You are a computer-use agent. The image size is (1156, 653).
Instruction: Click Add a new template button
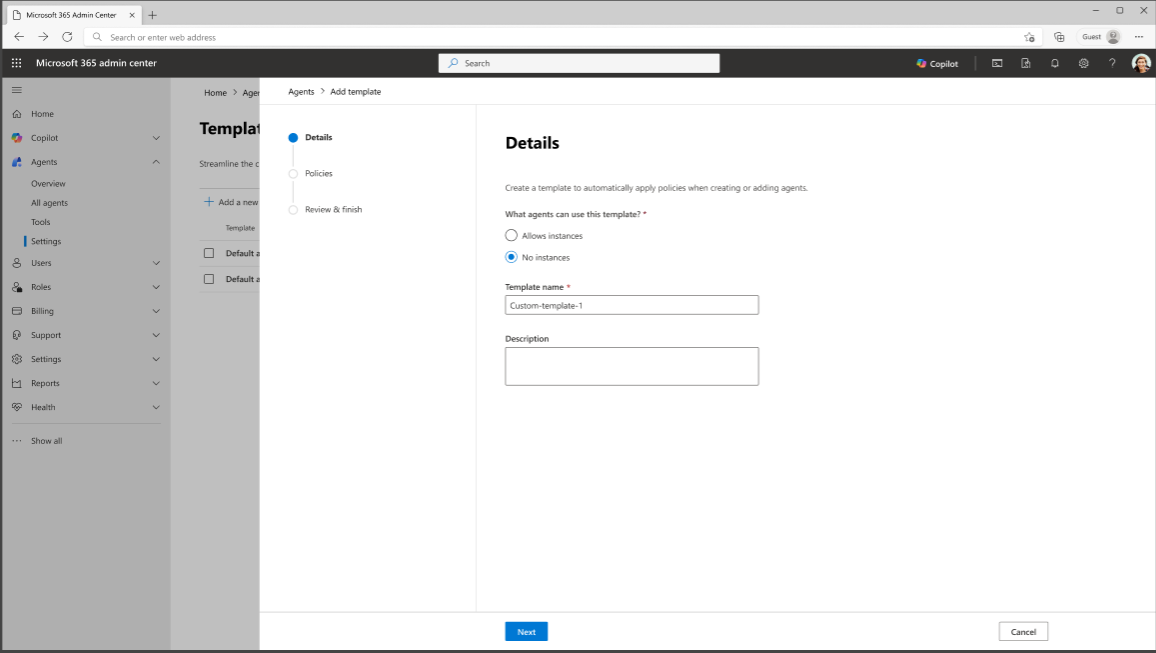pyautogui.click(x=231, y=202)
